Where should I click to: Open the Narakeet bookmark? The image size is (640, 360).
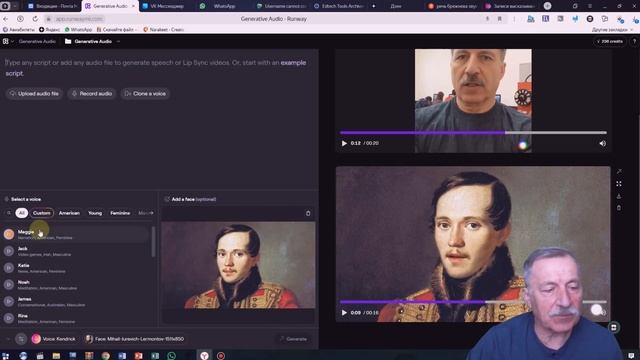[163, 29]
